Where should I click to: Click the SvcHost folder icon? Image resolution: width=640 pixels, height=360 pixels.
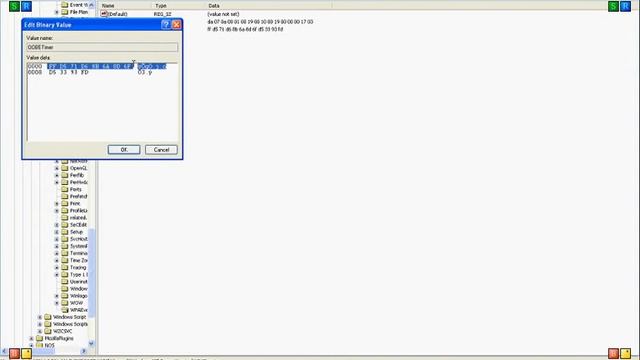click(x=64, y=239)
